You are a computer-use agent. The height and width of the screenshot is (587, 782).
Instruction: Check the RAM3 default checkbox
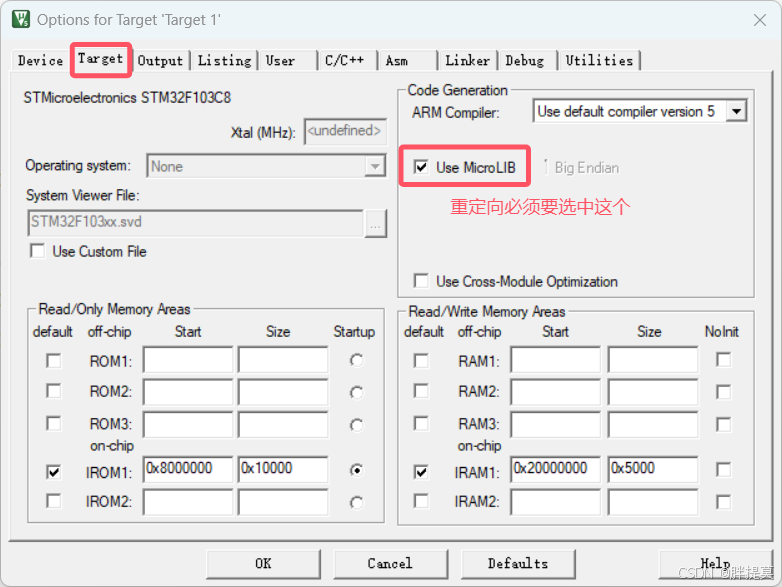[x=421, y=423]
